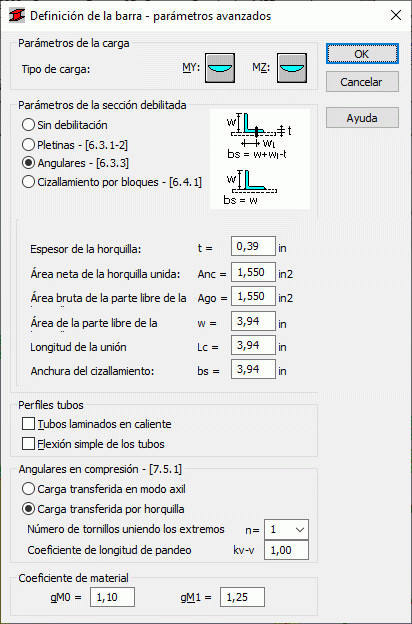The image size is (412, 624).
Task: Click the angle section diagram with bs = w+wl-t
Action: (x=260, y=137)
